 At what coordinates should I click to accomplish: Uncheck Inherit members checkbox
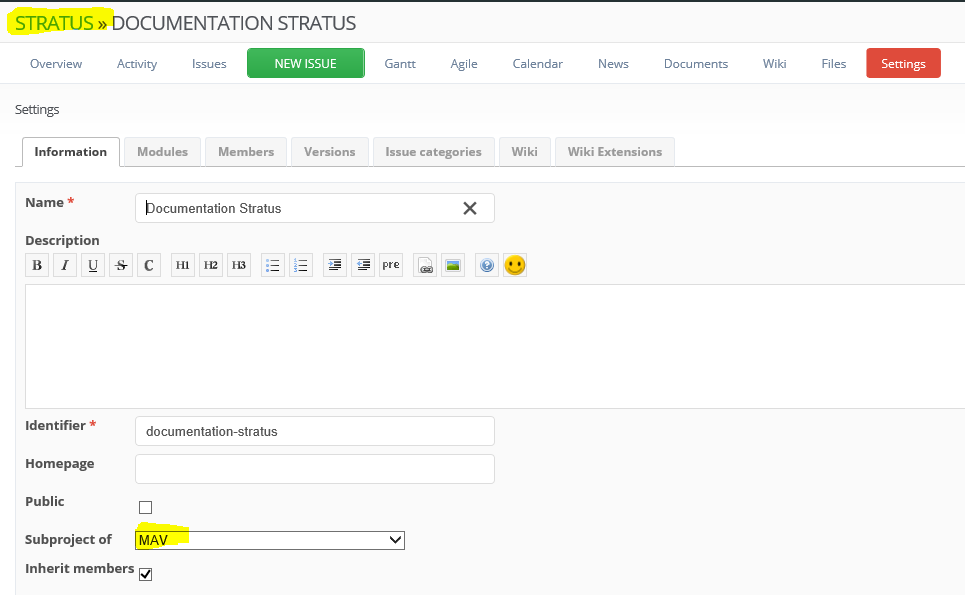click(x=145, y=574)
